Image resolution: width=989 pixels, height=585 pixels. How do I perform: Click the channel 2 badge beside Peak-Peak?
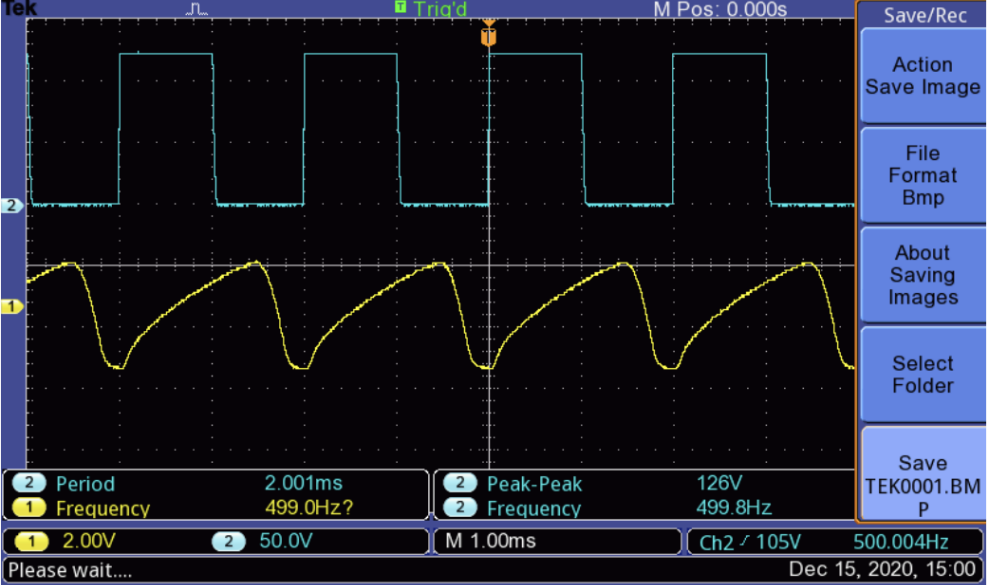point(460,483)
